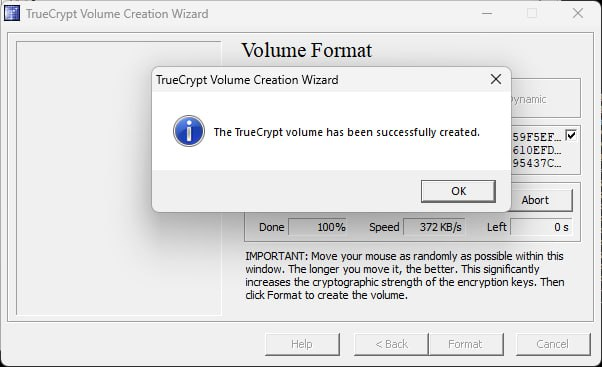Image resolution: width=602 pixels, height=367 pixels.
Task: Go to previous step with Back button
Action: (x=391, y=344)
